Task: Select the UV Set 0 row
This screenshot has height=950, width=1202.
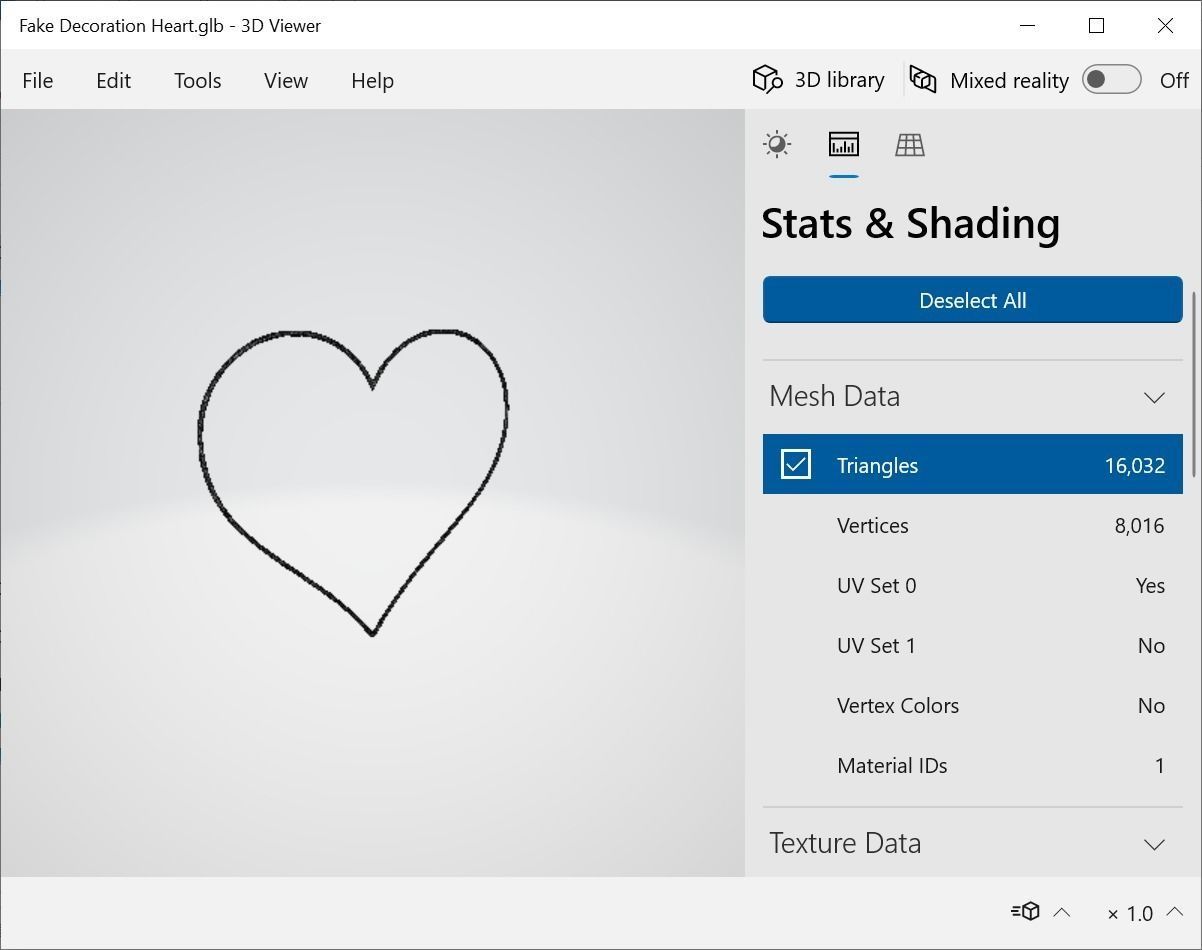Action: [x=973, y=585]
